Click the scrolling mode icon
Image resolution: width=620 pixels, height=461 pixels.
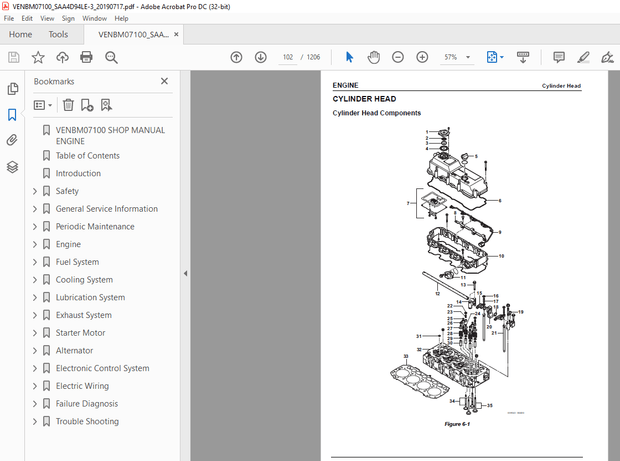click(523, 57)
